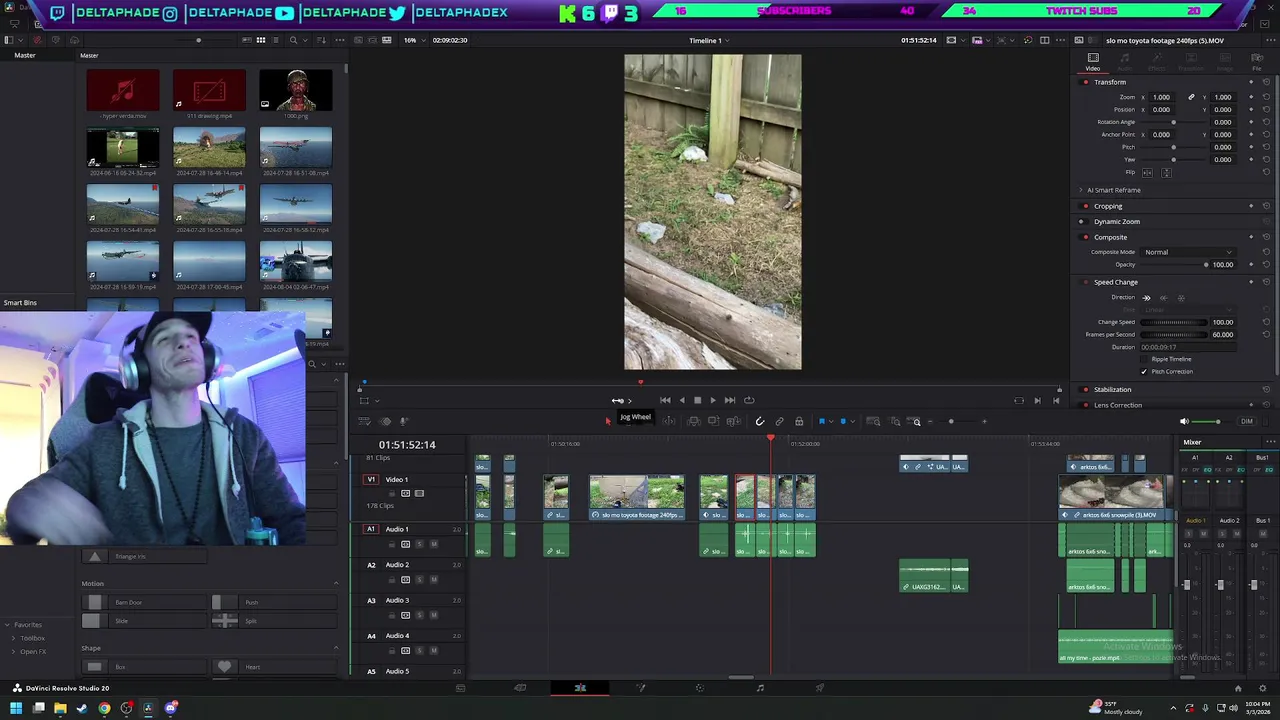The height and width of the screenshot is (720, 1280).
Task: Toggle timeline Snapping magnet icon
Action: click(760, 422)
